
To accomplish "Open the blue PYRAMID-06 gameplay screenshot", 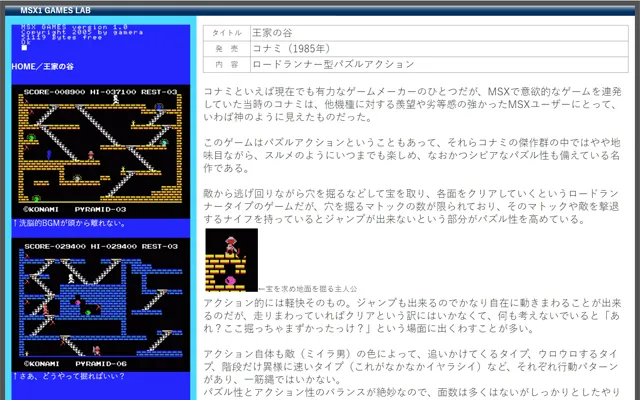I will point(99,304).
